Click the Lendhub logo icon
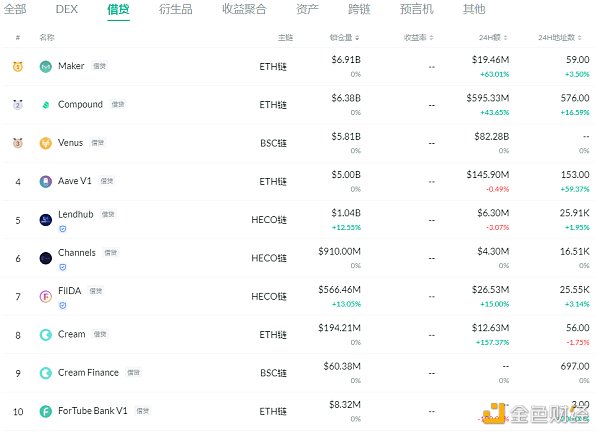 tap(46, 219)
